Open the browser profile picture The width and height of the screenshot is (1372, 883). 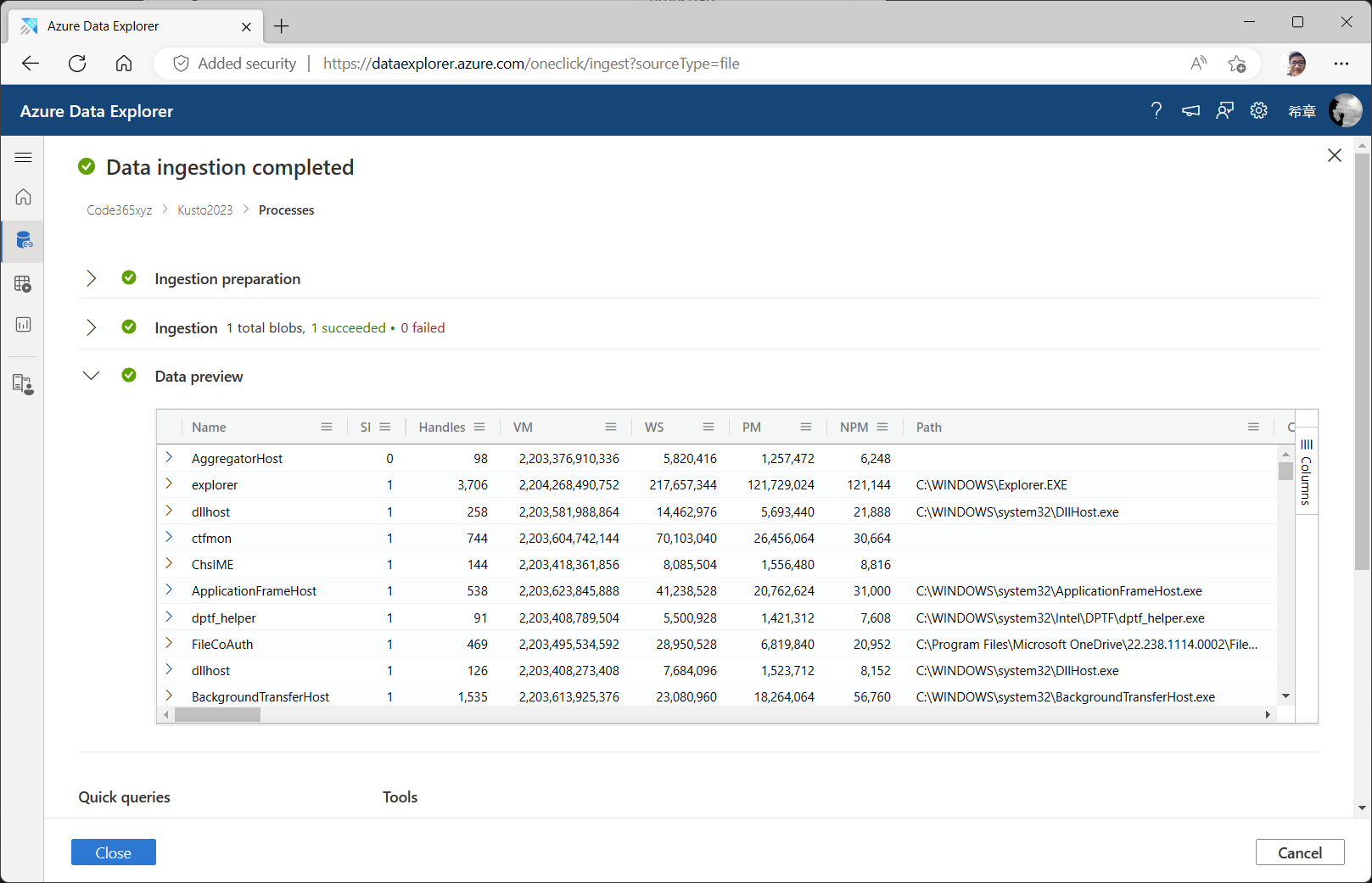[x=1296, y=64]
